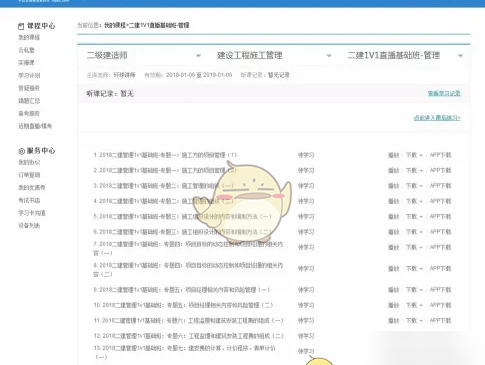
Task: Click APP下载 for lesson 11
Action: click(x=440, y=321)
